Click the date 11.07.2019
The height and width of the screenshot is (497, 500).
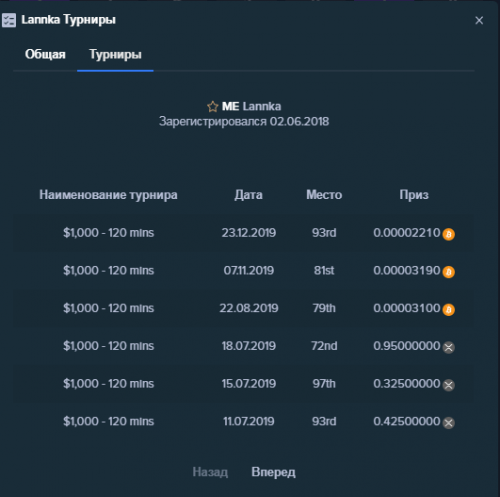pos(249,421)
